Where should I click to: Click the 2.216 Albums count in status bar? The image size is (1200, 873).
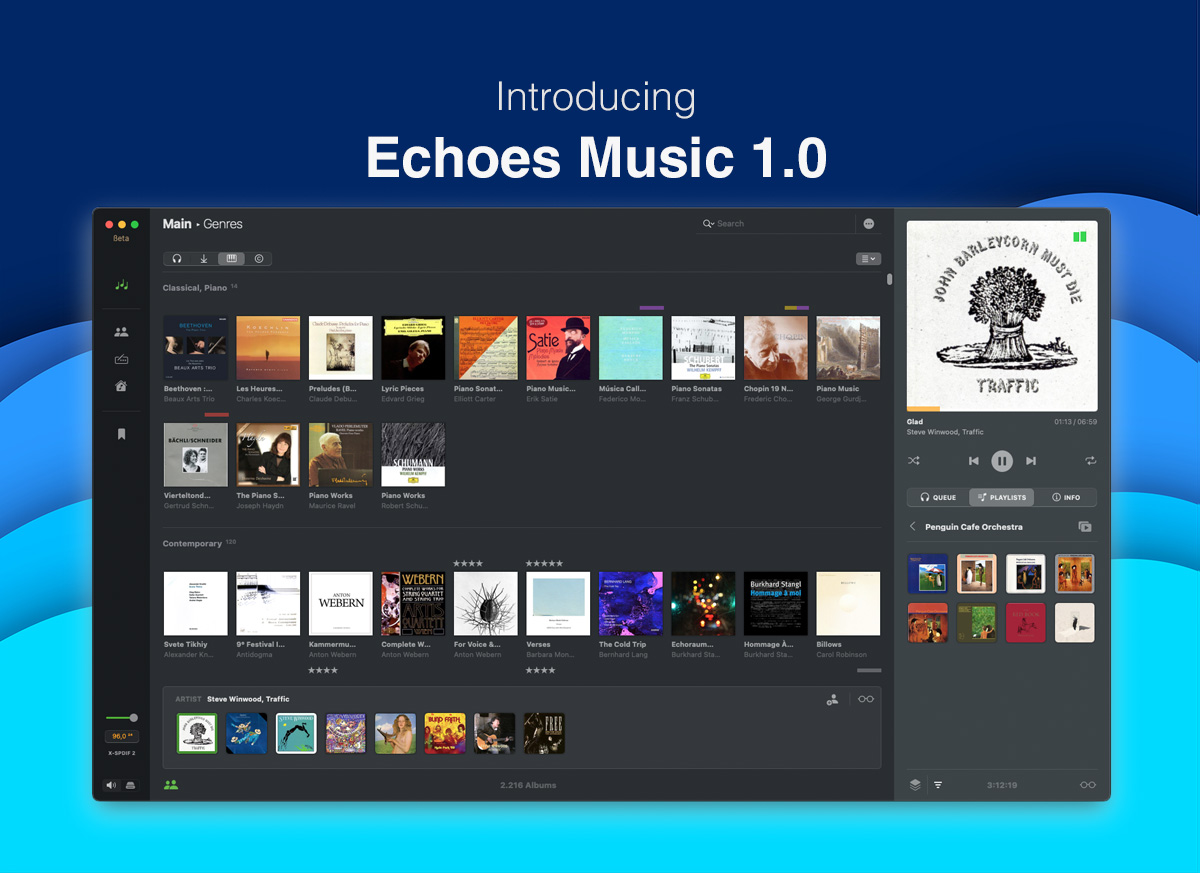tap(528, 785)
